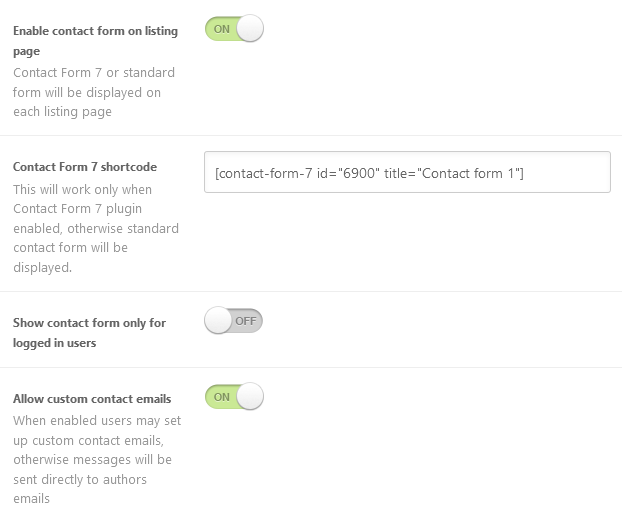The height and width of the screenshot is (517, 622).
Task: Click ON text of listing page contact form switch
Action: point(222,29)
